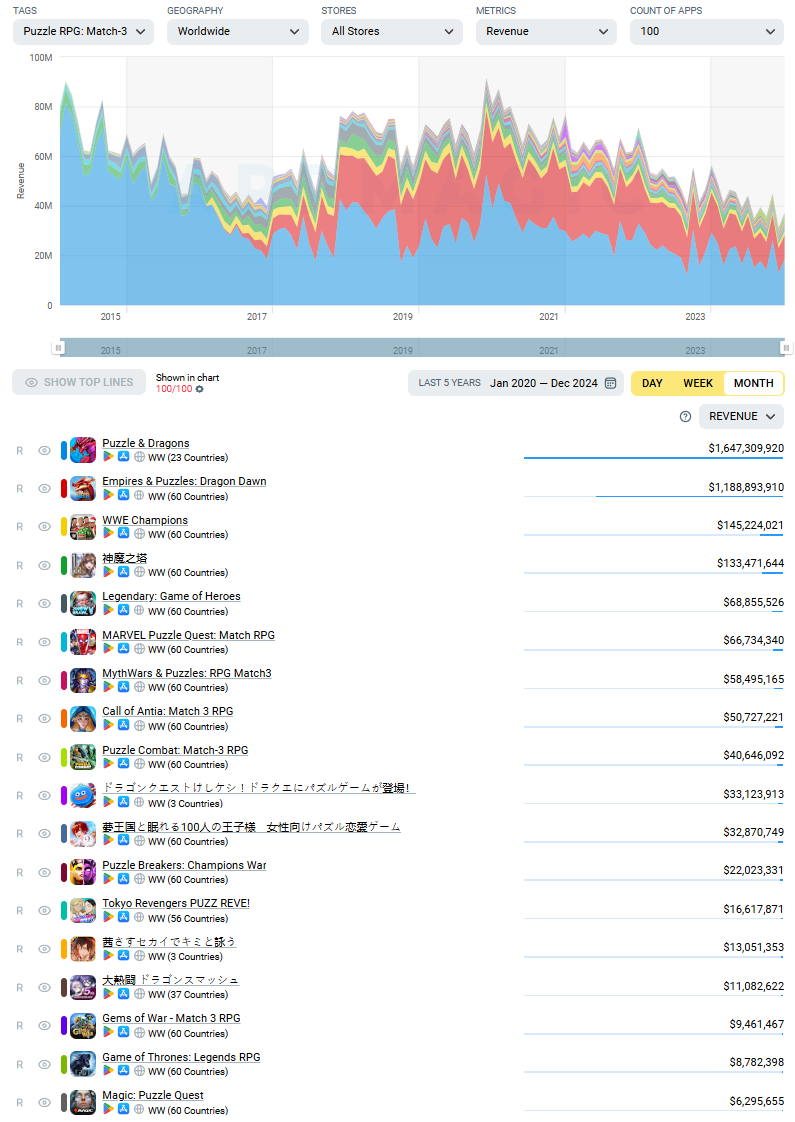Open the Empires & Puzzles app icon
Viewport: 795px width, 1122px height.
point(82,489)
